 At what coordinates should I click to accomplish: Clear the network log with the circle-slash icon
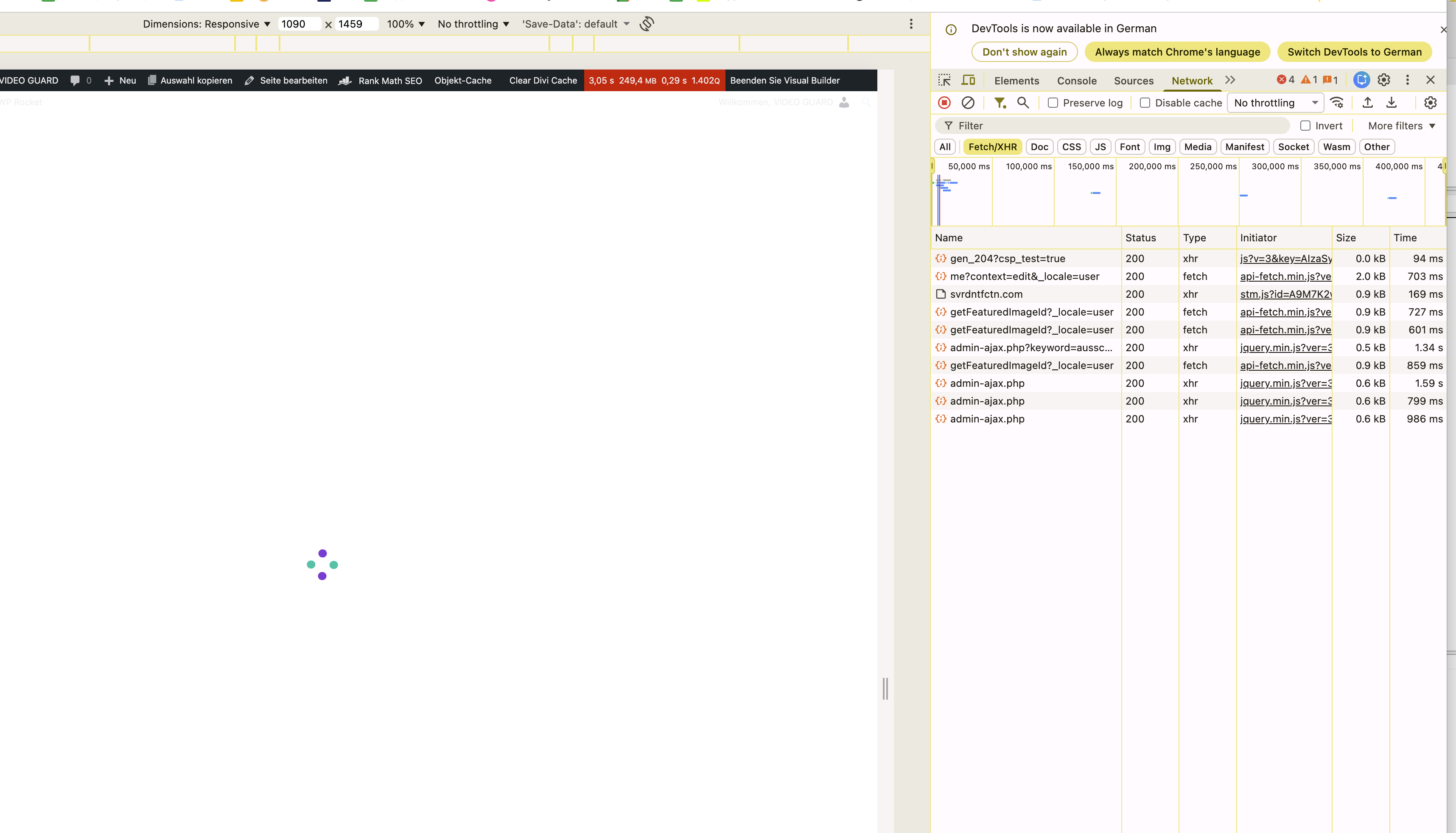click(x=968, y=103)
